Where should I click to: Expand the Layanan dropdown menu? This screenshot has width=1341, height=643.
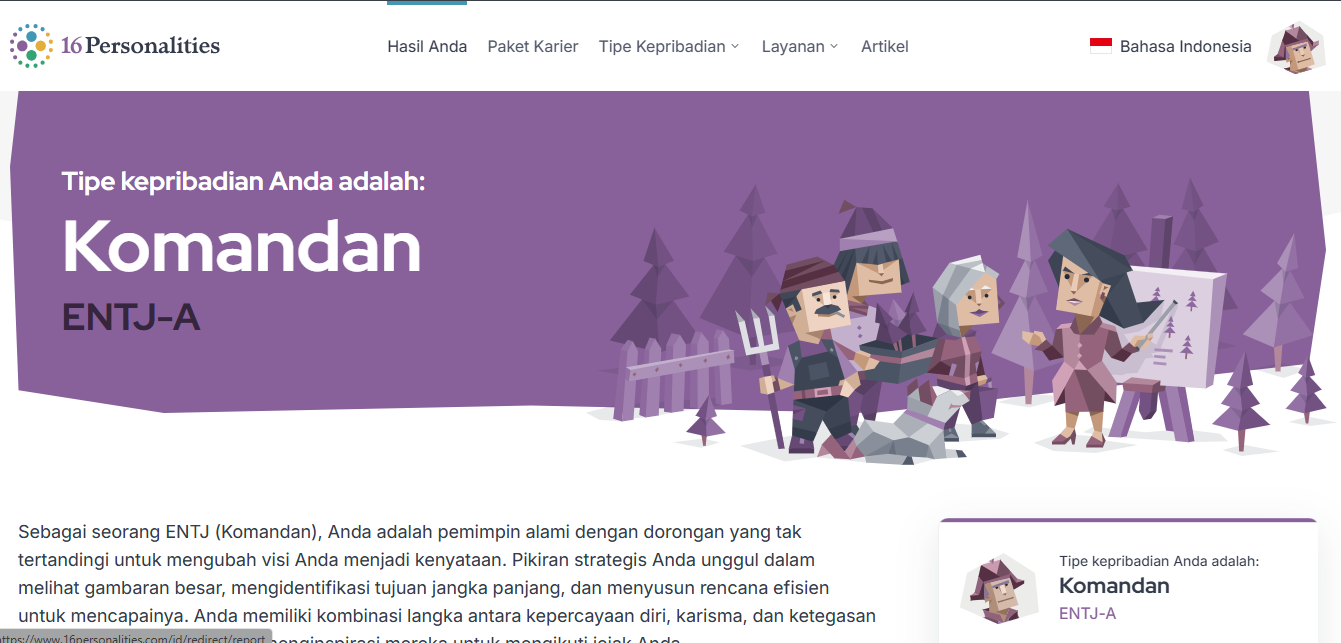(800, 46)
